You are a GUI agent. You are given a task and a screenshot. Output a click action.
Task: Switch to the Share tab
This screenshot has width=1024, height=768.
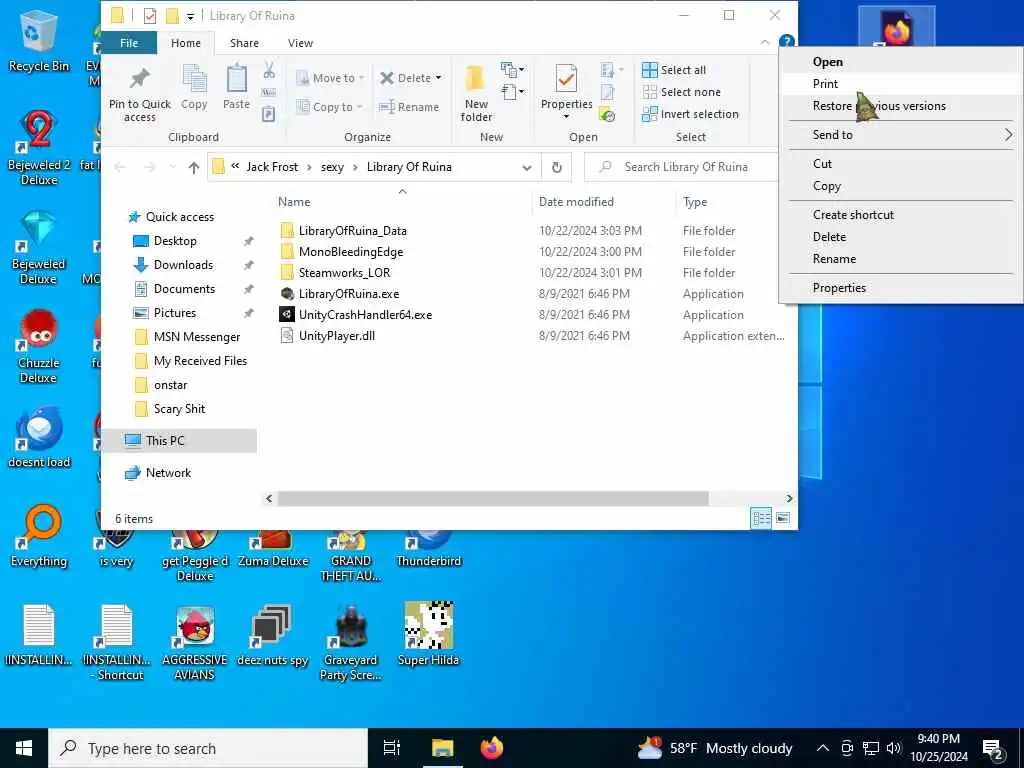244,43
